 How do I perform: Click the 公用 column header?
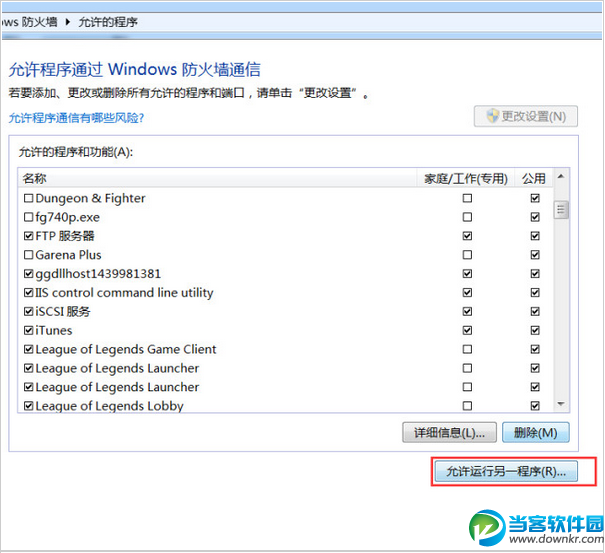coord(534,178)
